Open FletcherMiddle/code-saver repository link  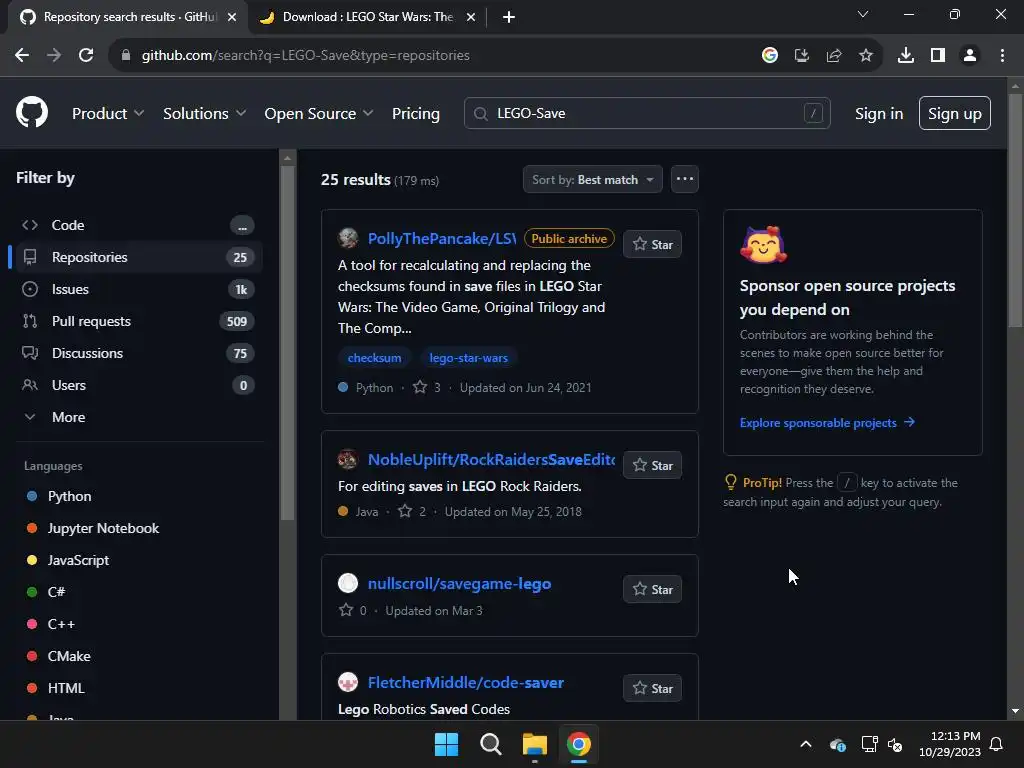(x=466, y=682)
